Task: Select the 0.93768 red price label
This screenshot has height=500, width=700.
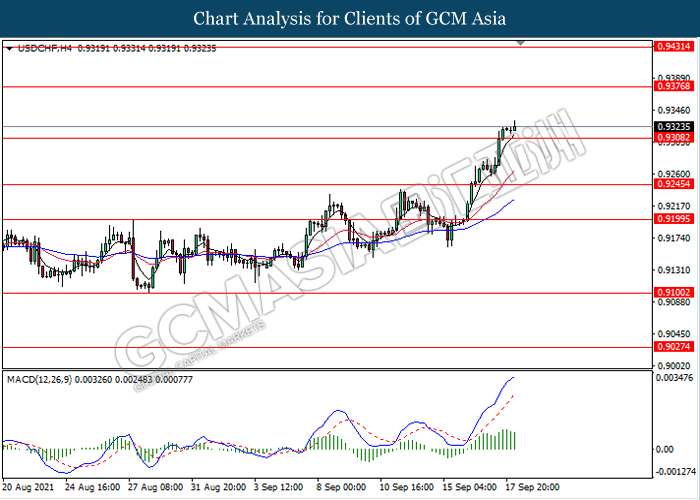Action: [x=674, y=86]
